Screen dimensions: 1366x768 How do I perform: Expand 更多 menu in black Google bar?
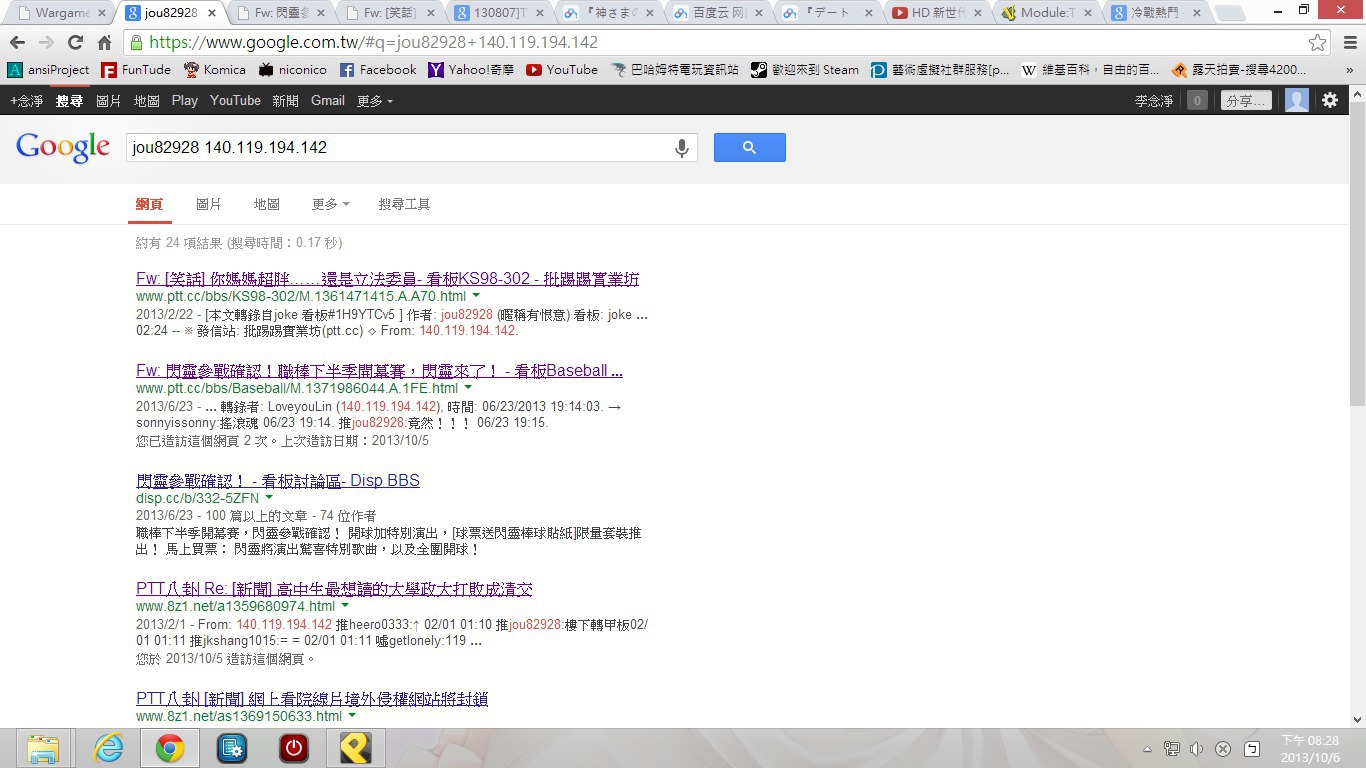coord(374,101)
